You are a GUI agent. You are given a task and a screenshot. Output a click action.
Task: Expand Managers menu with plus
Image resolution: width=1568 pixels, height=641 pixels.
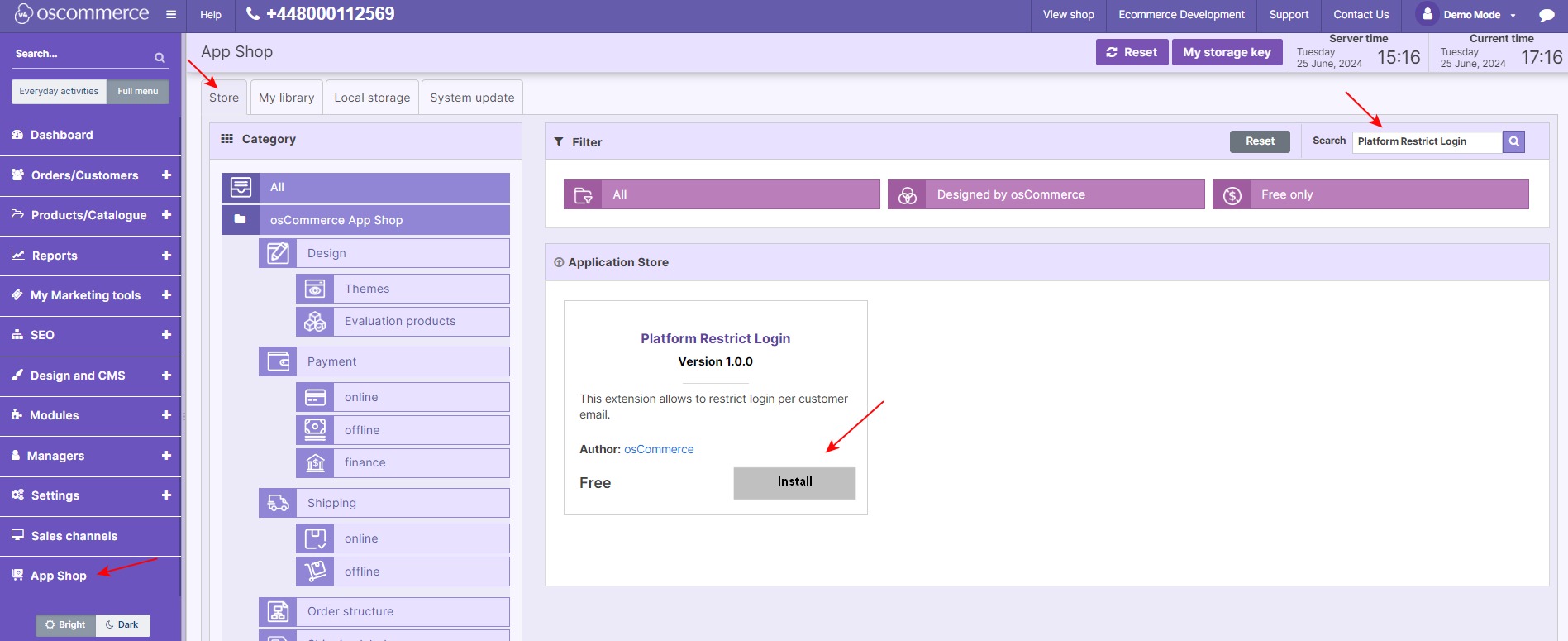pos(166,456)
